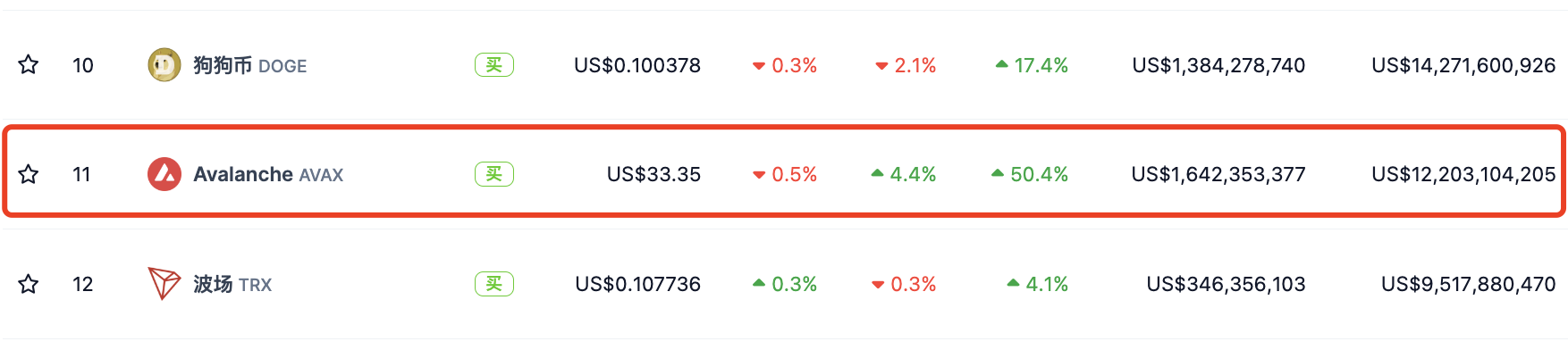Screen dimensions: 1568x350
Task: Click the Avalanche red logo icon
Action: (164, 174)
